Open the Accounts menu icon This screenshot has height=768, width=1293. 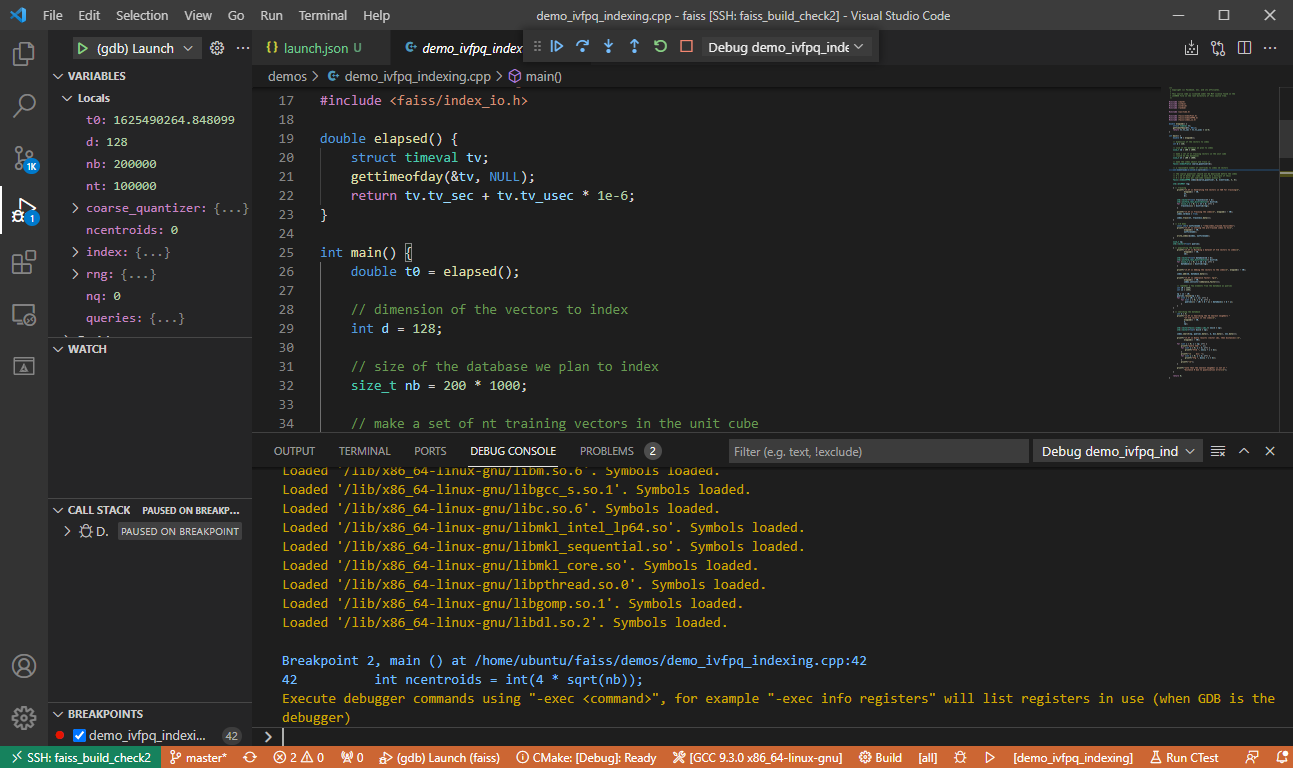tap(24, 666)
